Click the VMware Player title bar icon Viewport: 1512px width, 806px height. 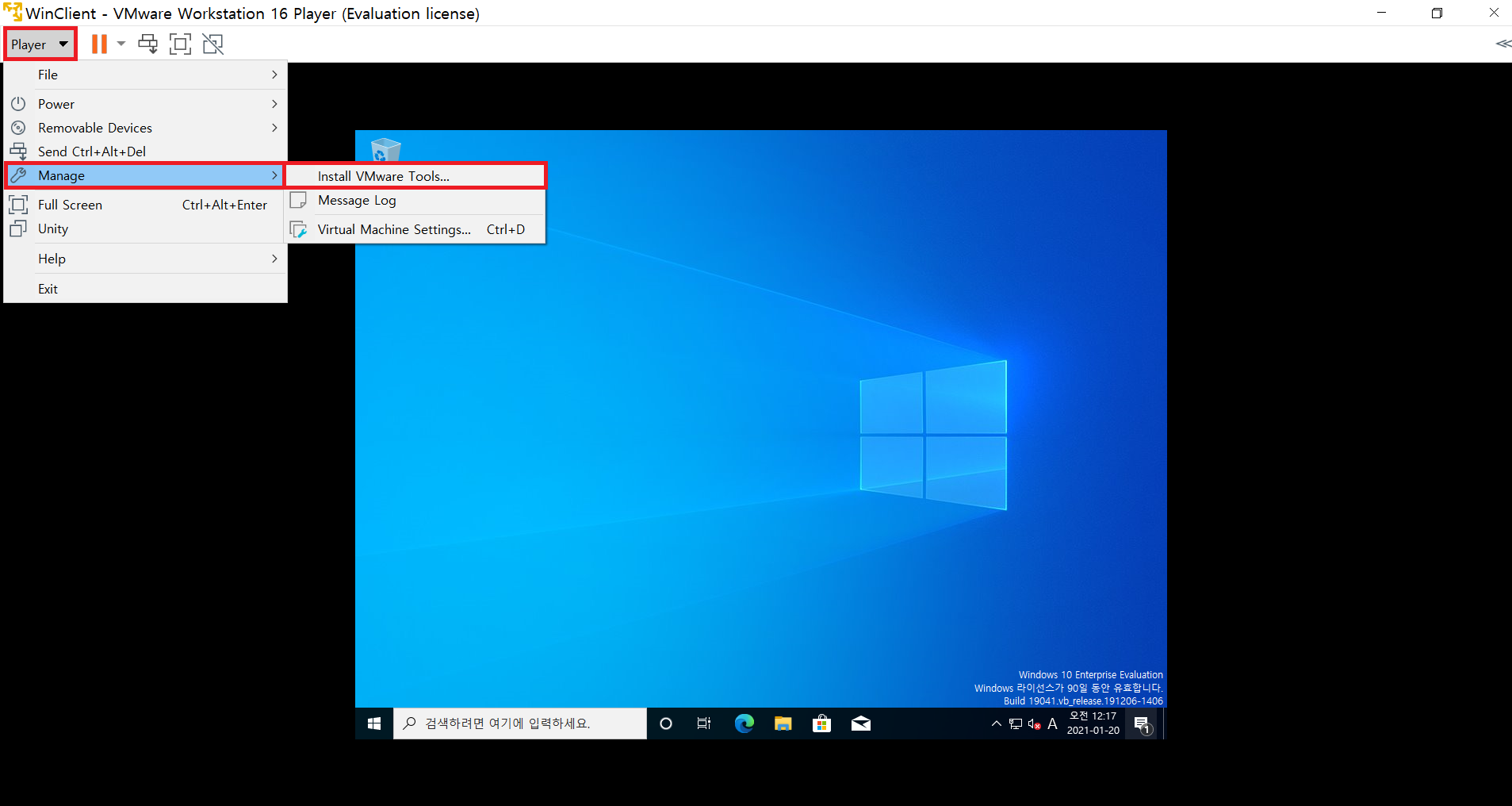point(13,12)
